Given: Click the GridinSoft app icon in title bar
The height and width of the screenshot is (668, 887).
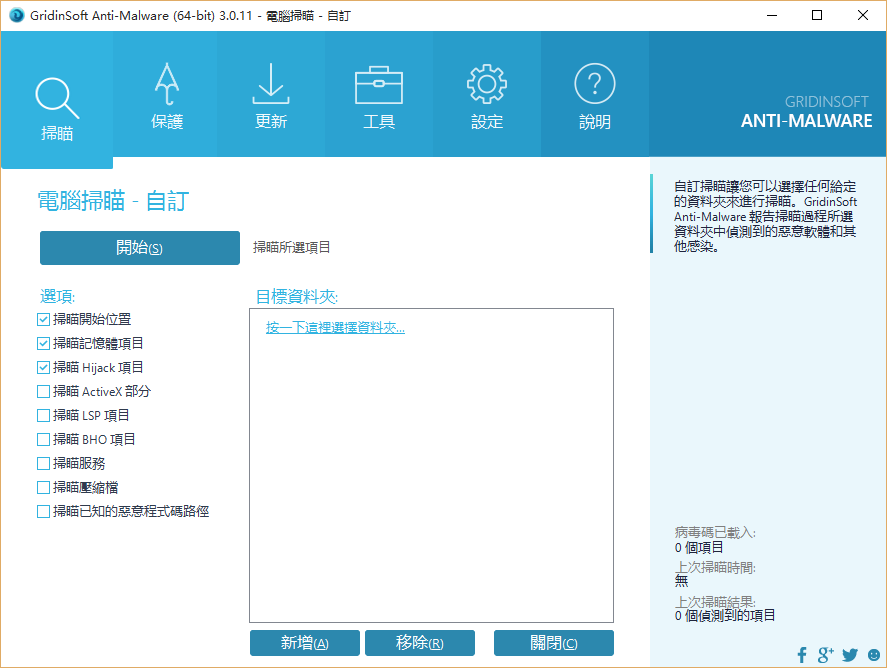Looking at the screenshot, I should pos(16,15).
